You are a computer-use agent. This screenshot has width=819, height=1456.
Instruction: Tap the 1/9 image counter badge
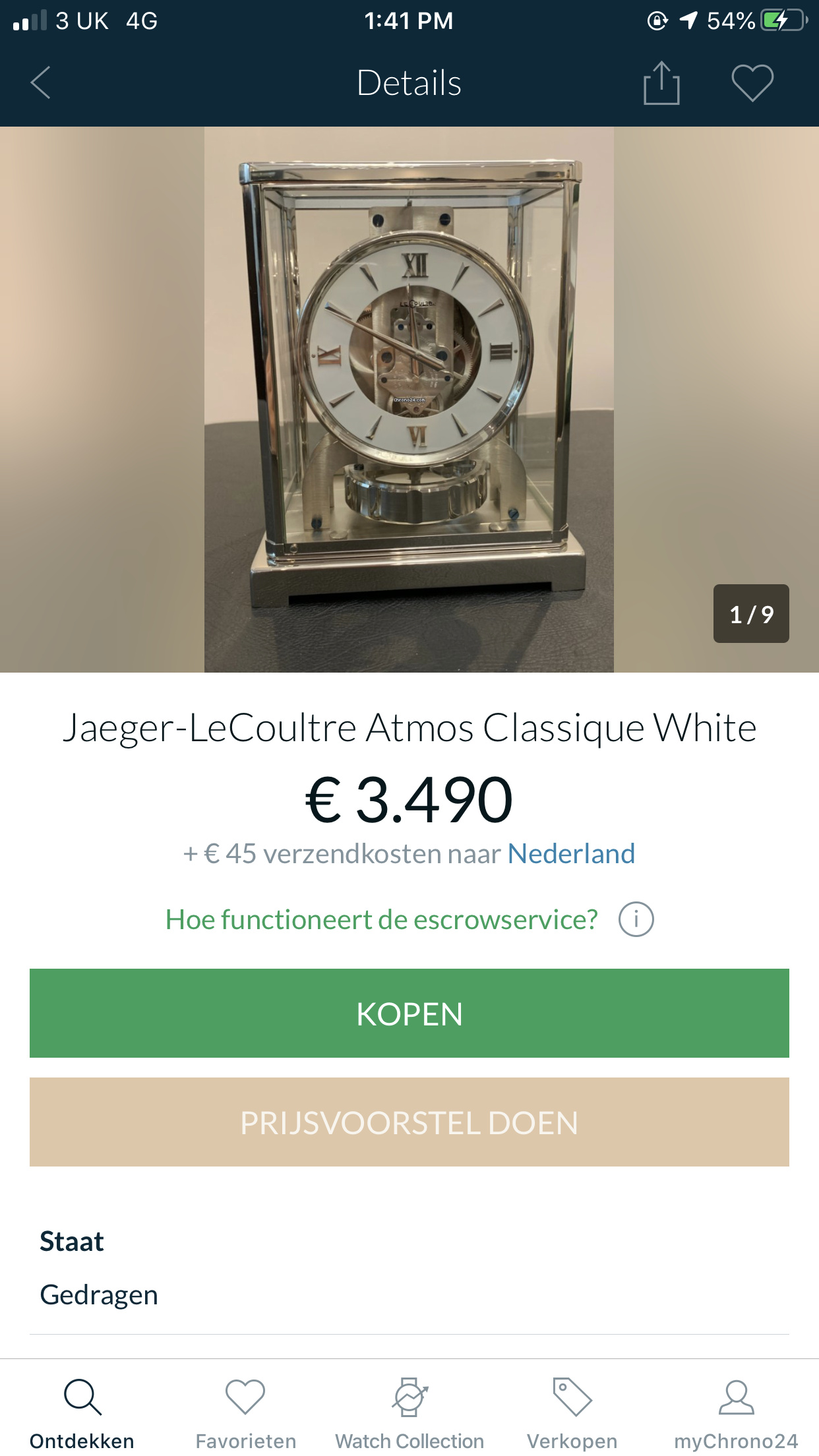(751, 613)
